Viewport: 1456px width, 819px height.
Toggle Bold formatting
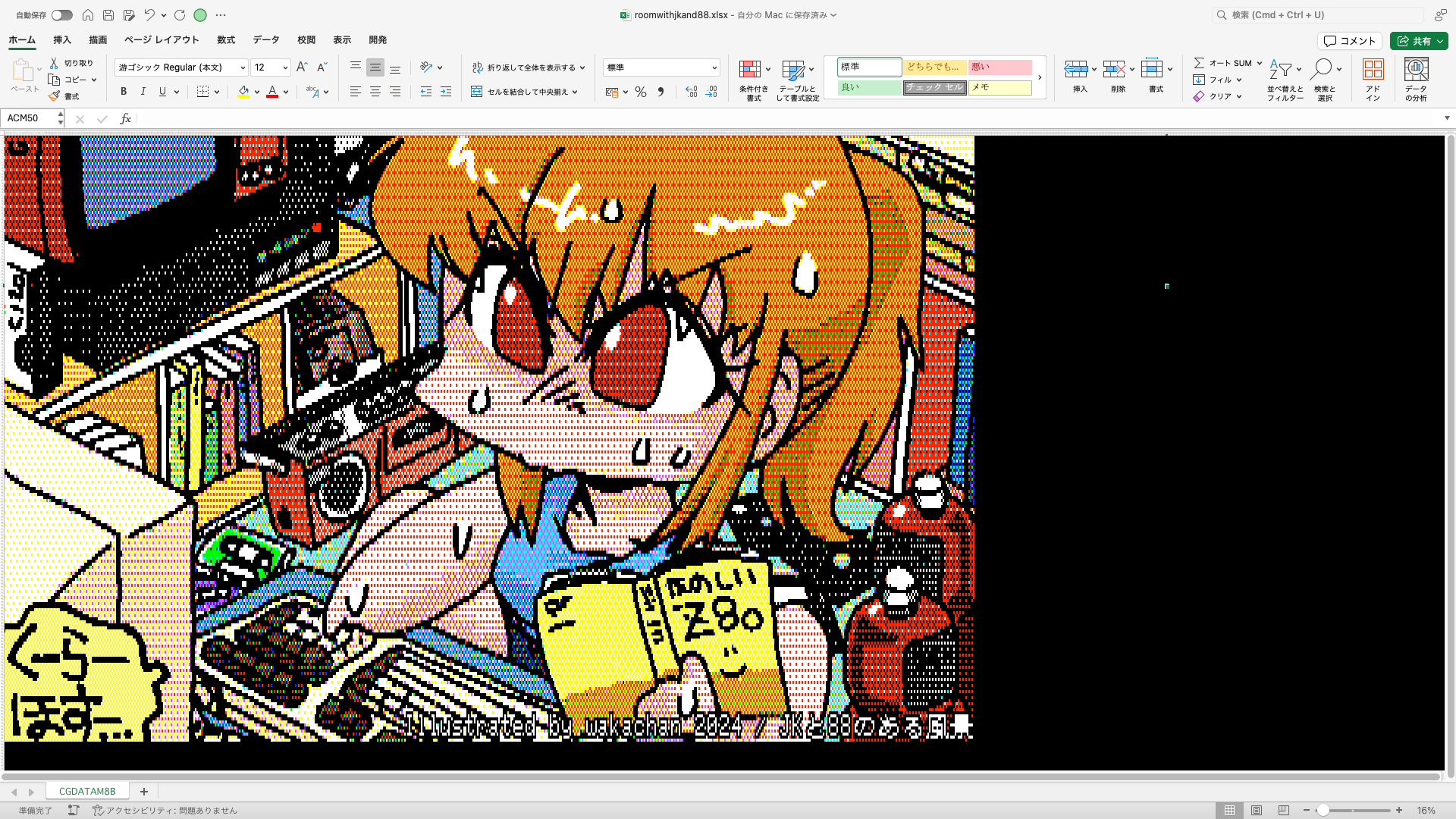124,92
